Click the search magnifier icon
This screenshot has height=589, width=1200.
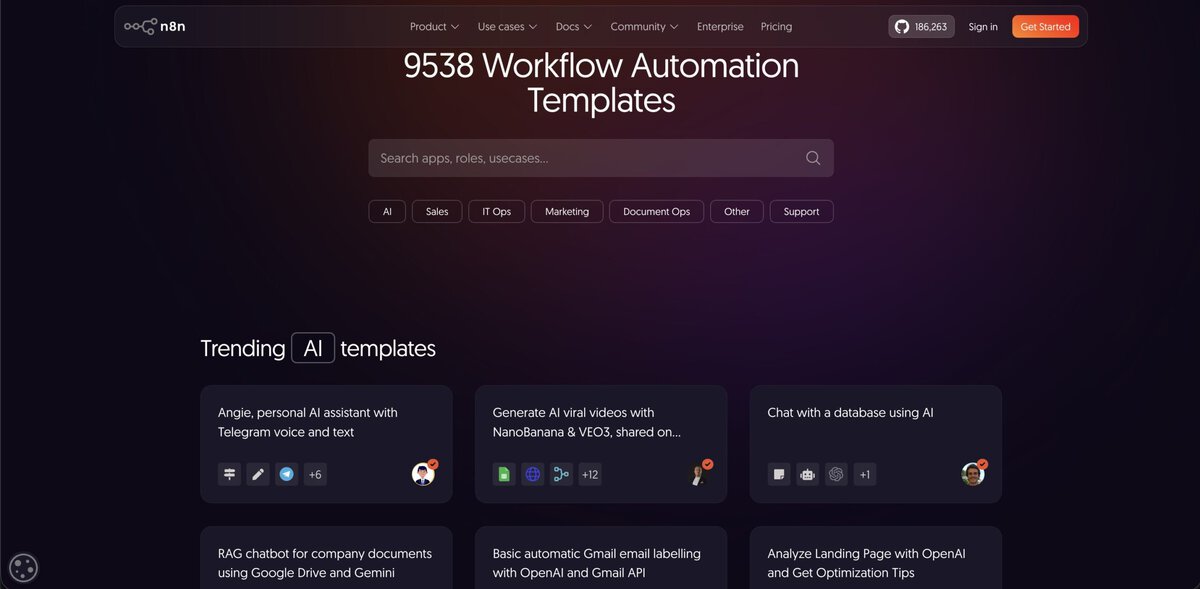(x=813, y=158)
